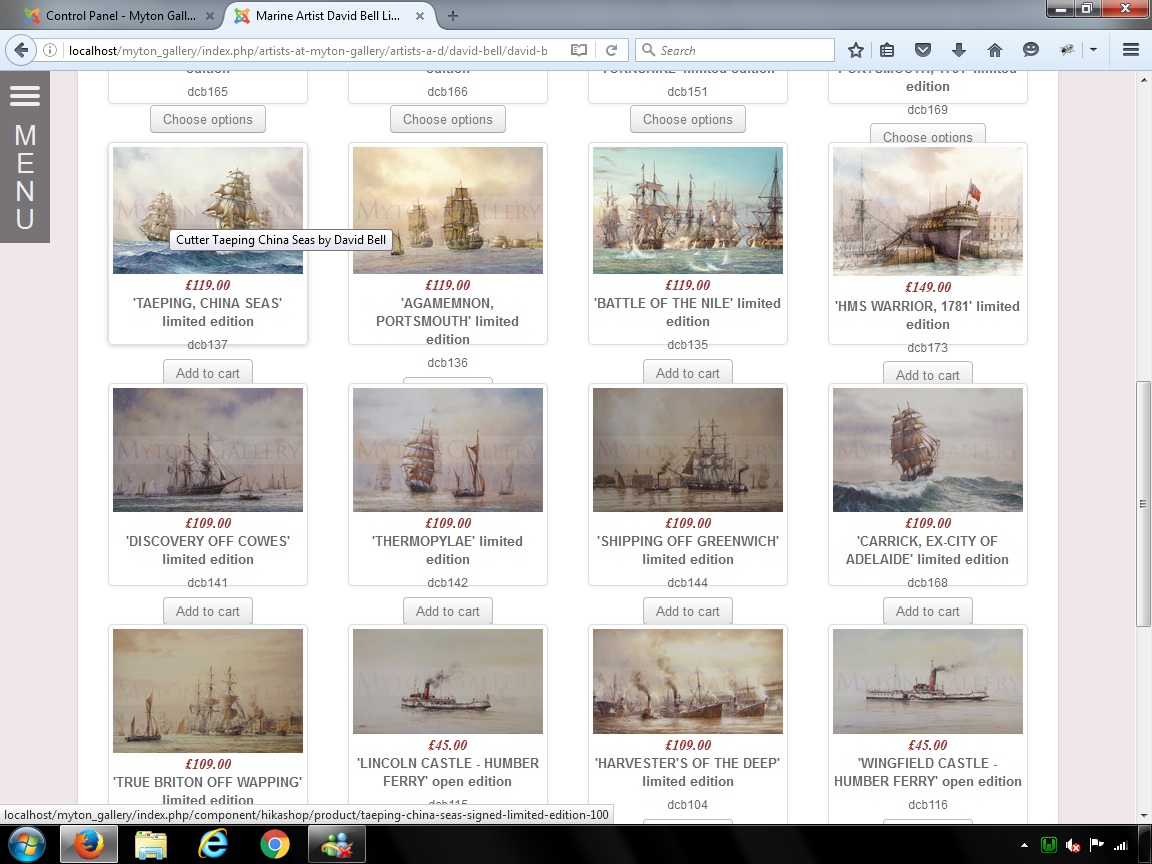Open 'WINGFIELD CASTLE - HUMBER FERRY' title link
Image resolution: width=1152 pixels, height=864 pixels.
[x=927, y=772]
